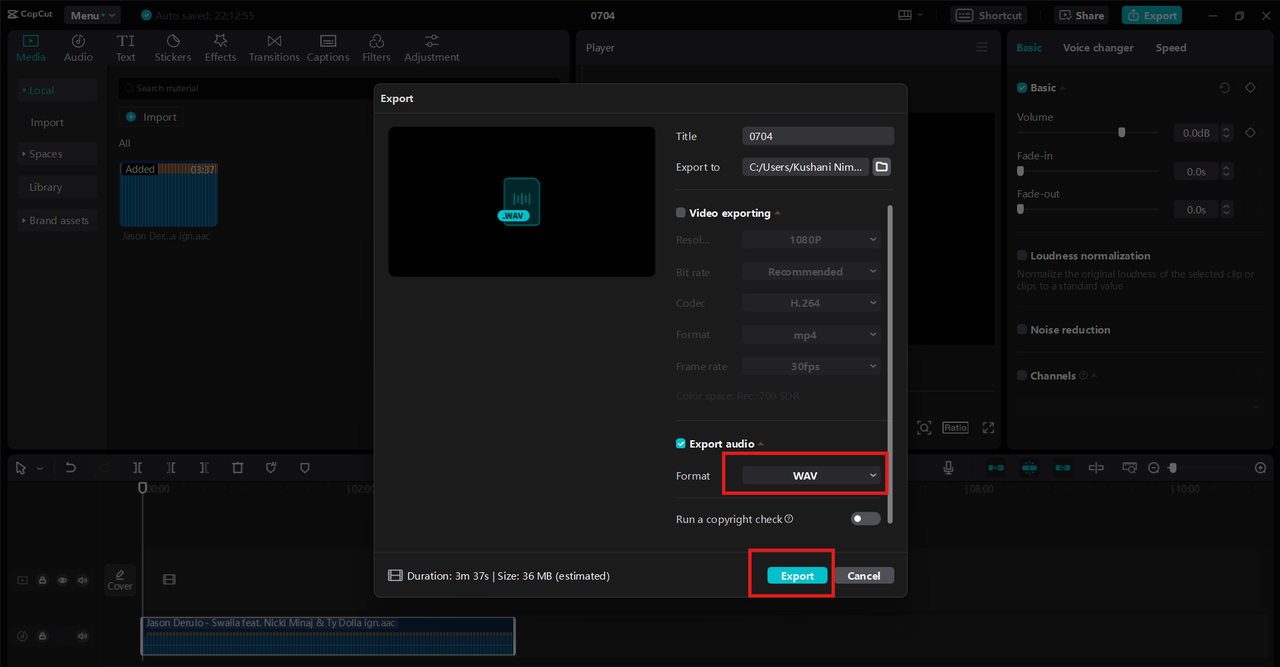The width and height of the screenshot is (1280, 667).
Task: Switch to the Speed tab
Action: 1171,48
